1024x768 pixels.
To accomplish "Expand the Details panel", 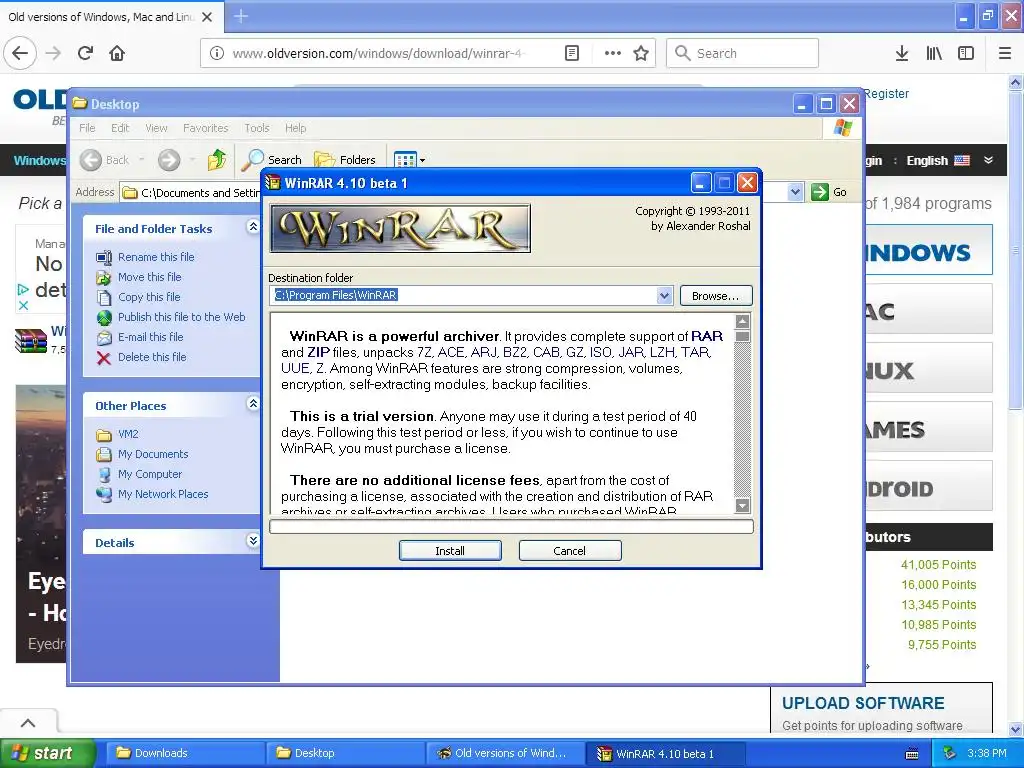I will point(253,541).
